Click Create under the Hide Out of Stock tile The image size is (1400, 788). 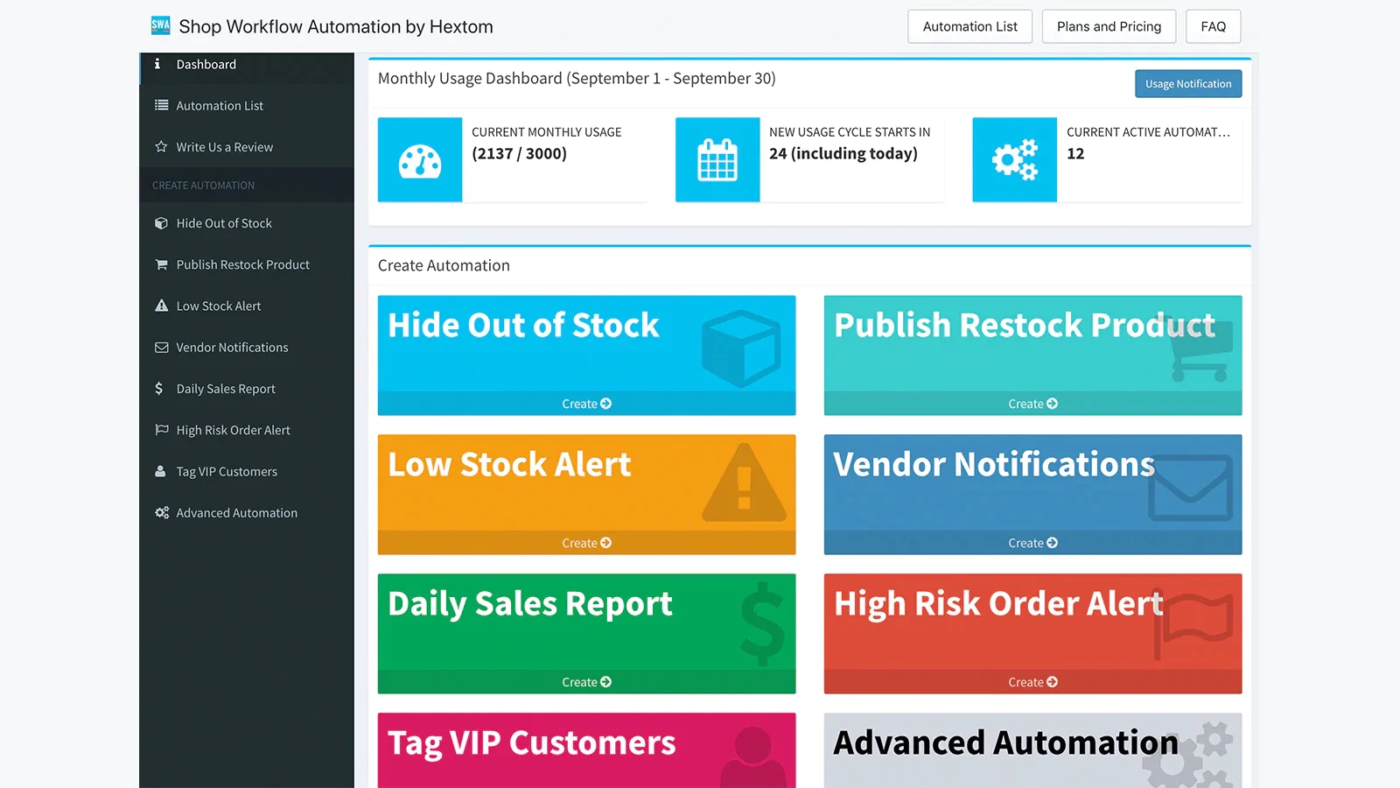(586, 404)
